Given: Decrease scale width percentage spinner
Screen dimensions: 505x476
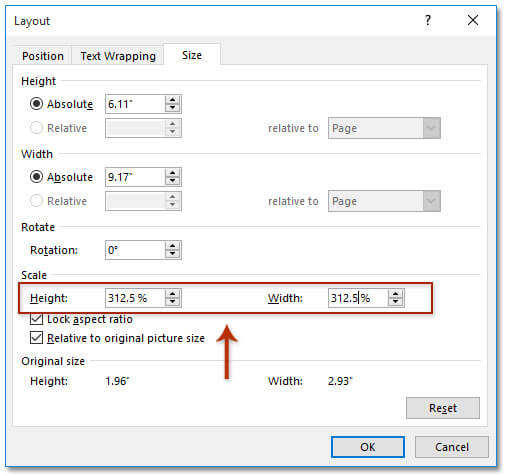Looking at the screenshot, I should [395, 302].
